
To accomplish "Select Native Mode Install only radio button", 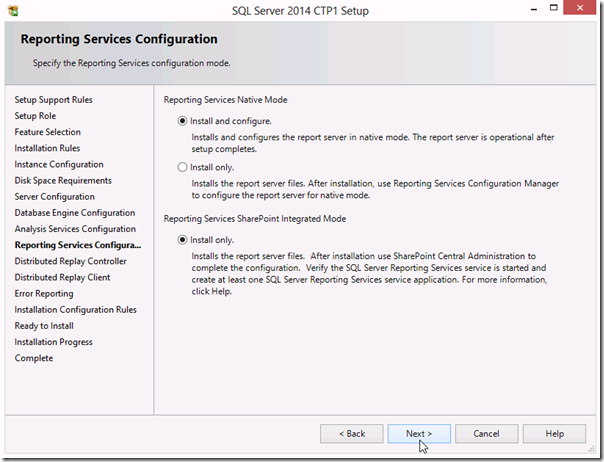I will (182, 167).
